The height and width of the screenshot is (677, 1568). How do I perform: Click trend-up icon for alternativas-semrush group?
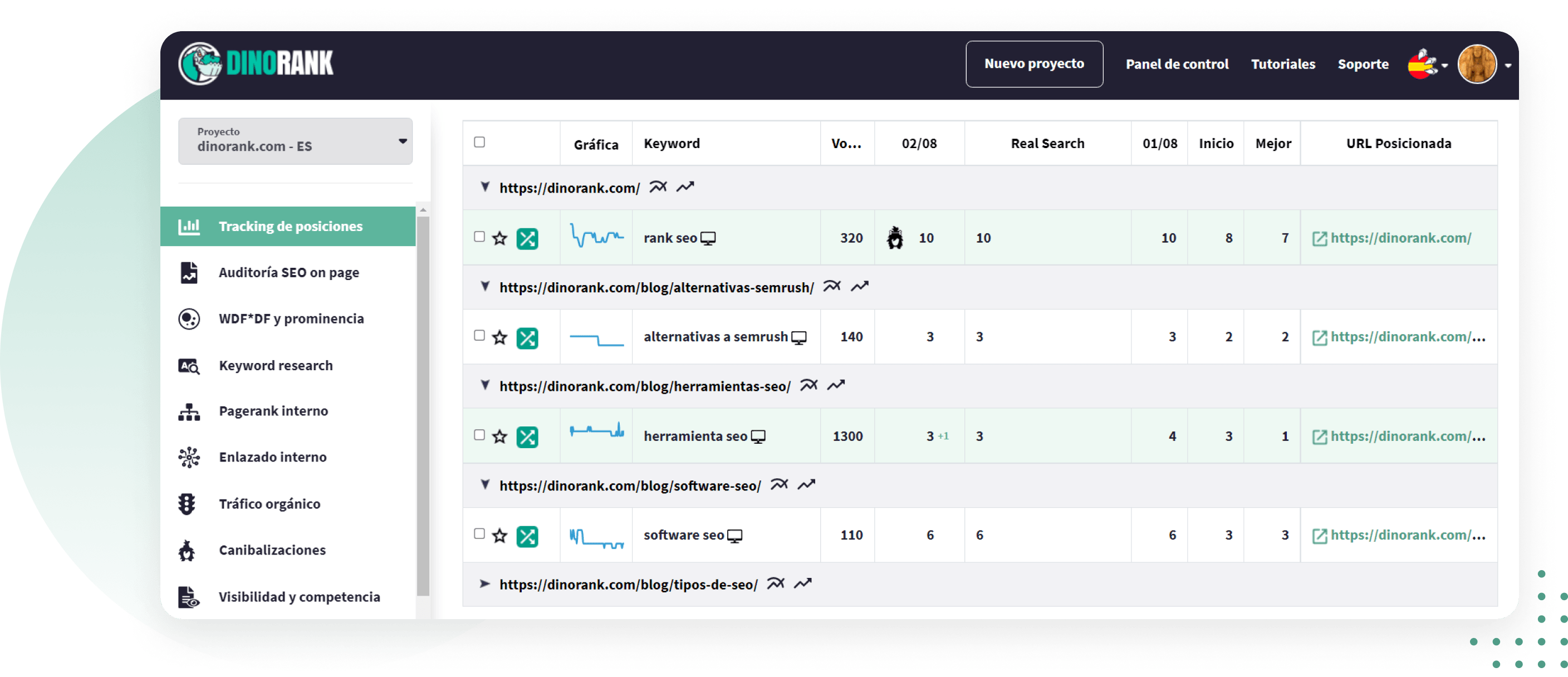860,286
